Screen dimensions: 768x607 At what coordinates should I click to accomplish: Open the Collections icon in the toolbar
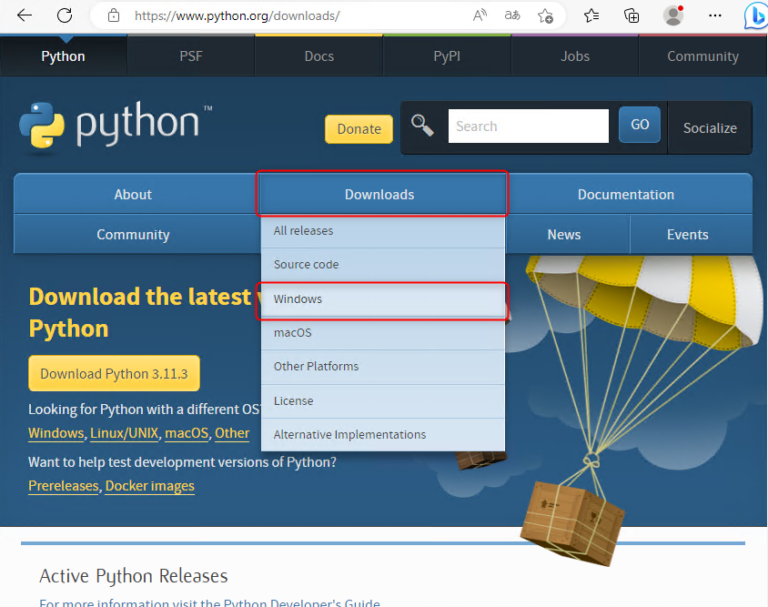pyautogui.click(x=631, y=15)
